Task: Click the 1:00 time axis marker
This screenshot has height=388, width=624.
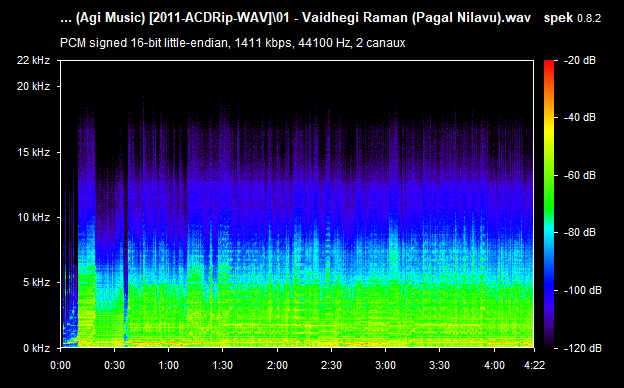Action: [x=168, y=365]
